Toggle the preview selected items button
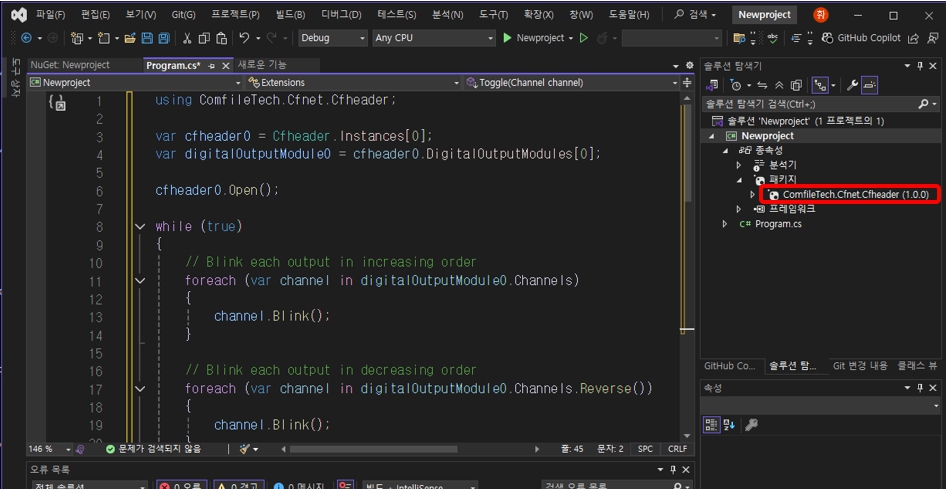The height and width of the screenshot is (489, 950). point(869,86)
